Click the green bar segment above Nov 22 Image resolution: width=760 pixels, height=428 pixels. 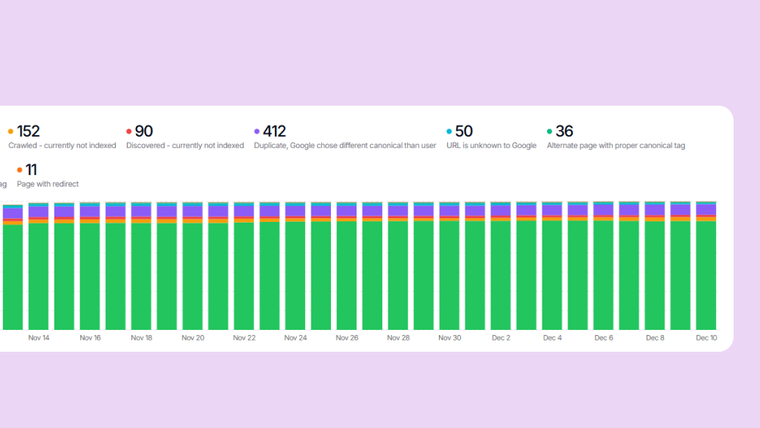[x=244, y=275]
